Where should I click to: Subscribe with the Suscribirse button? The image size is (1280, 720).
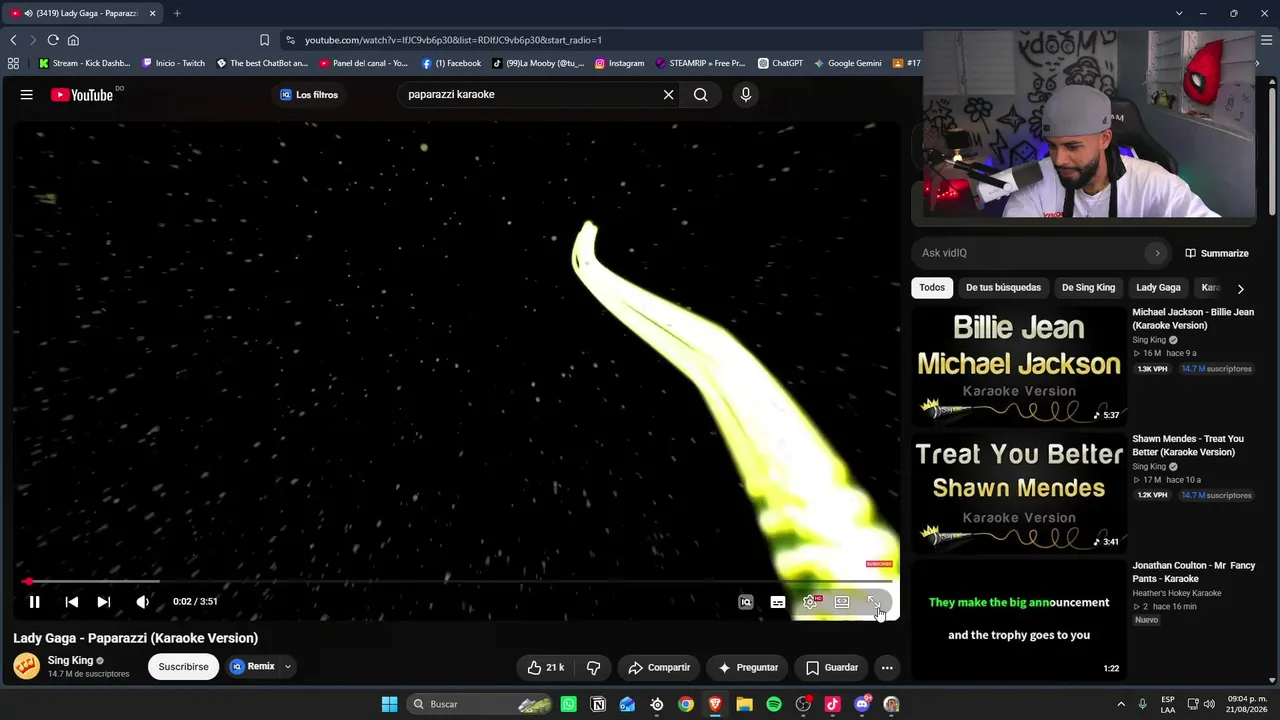(x=183, y=667)
